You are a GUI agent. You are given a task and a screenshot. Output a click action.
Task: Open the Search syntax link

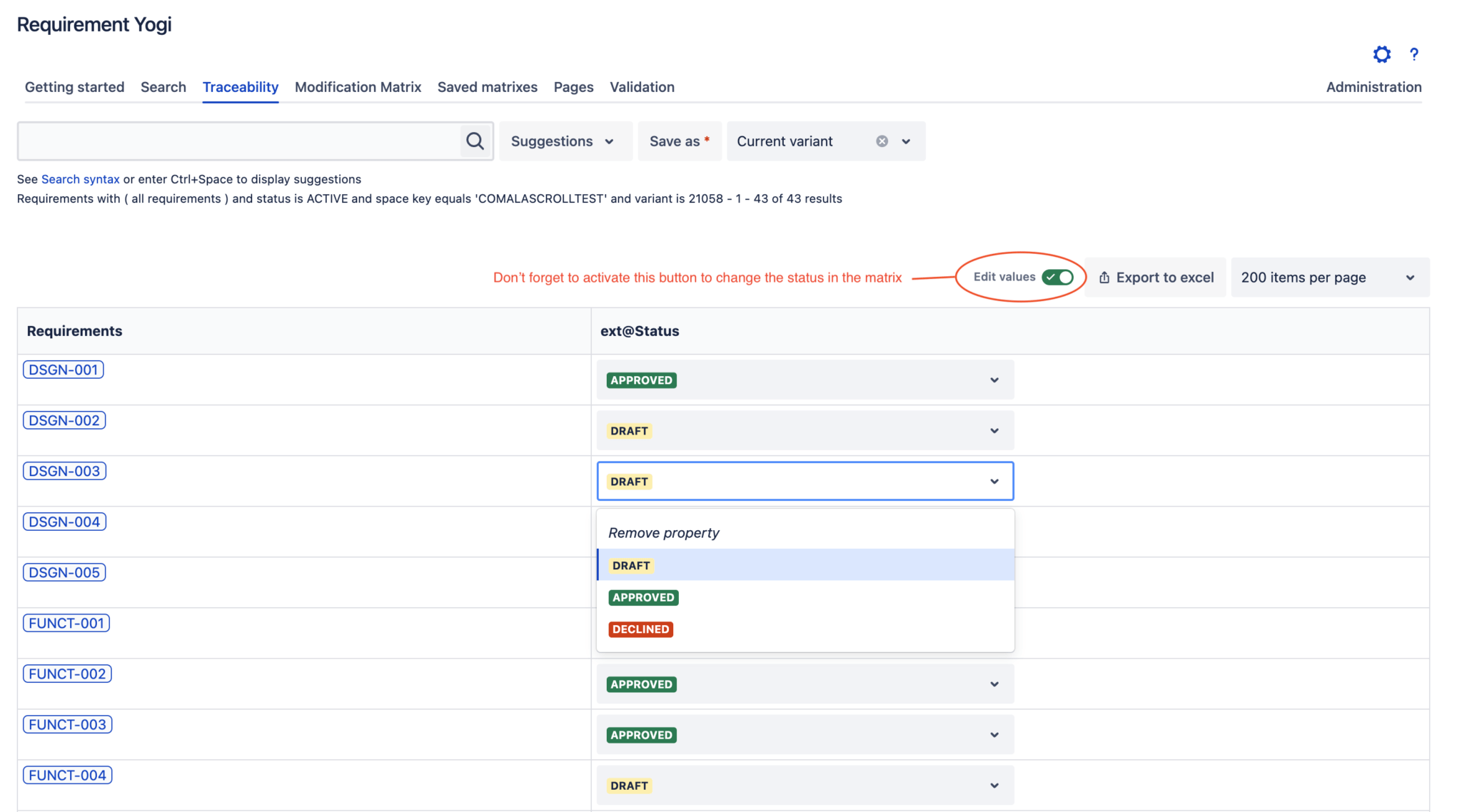point(80,179)
